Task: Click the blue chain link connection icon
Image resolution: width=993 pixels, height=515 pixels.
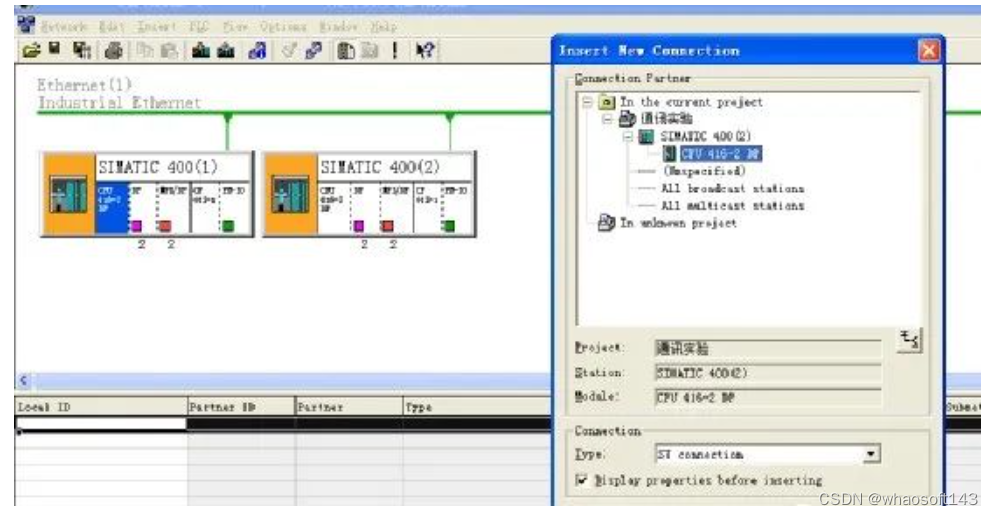Action: [x=313, y=50]
